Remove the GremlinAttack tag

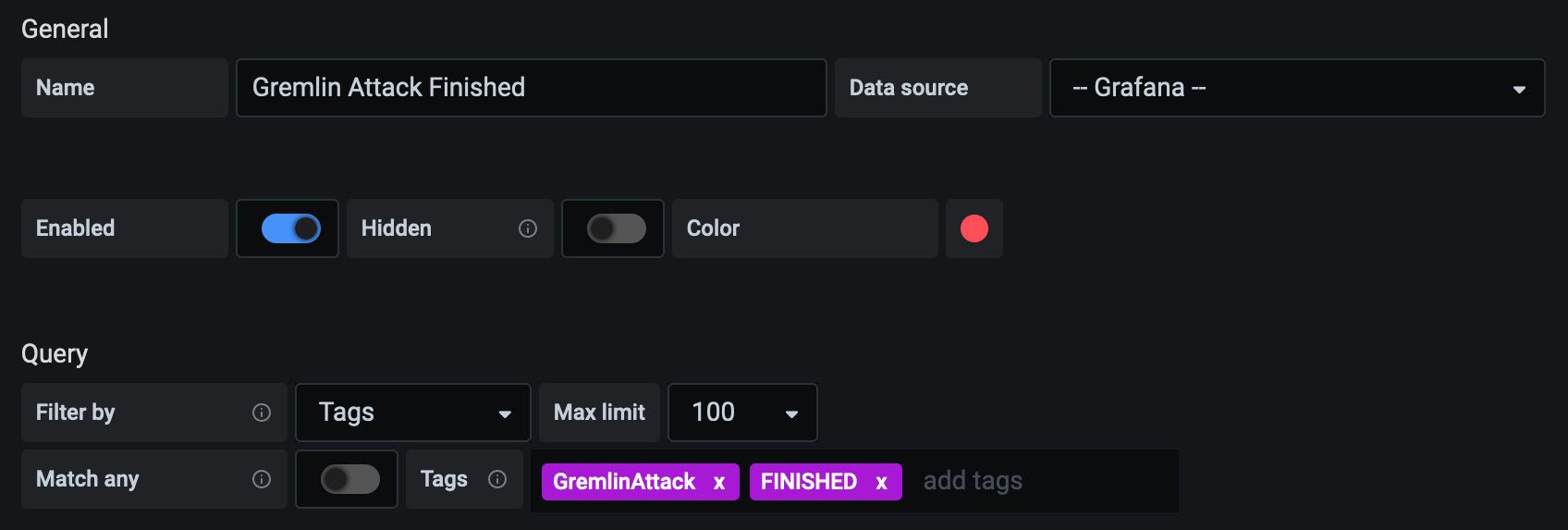719,482
